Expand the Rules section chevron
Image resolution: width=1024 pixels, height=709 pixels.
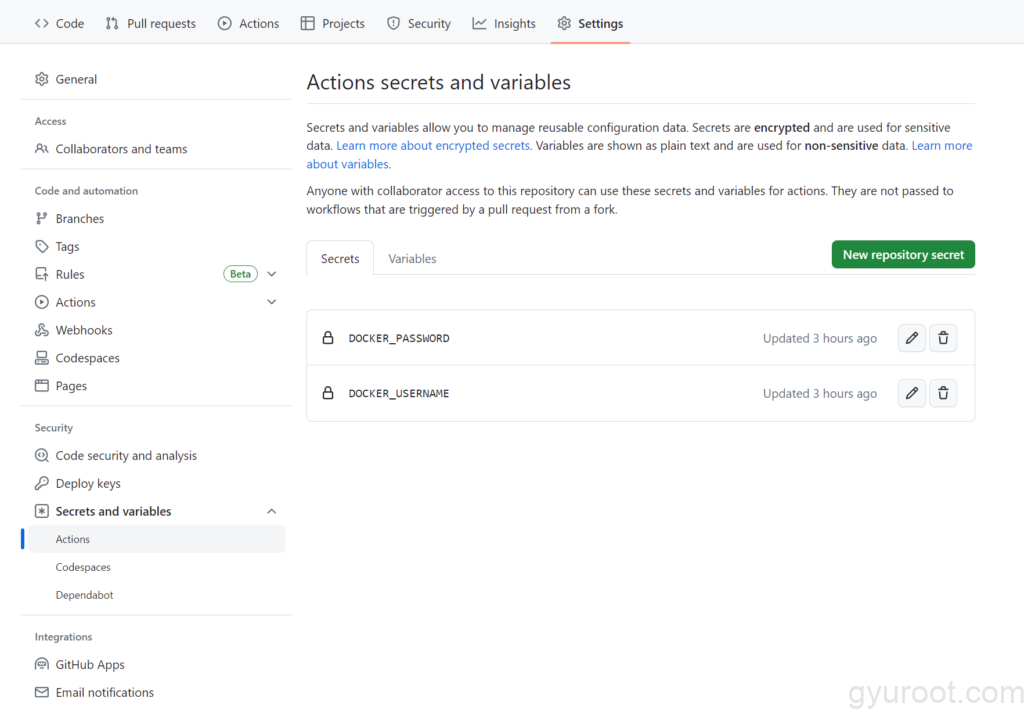pos(272,274)
